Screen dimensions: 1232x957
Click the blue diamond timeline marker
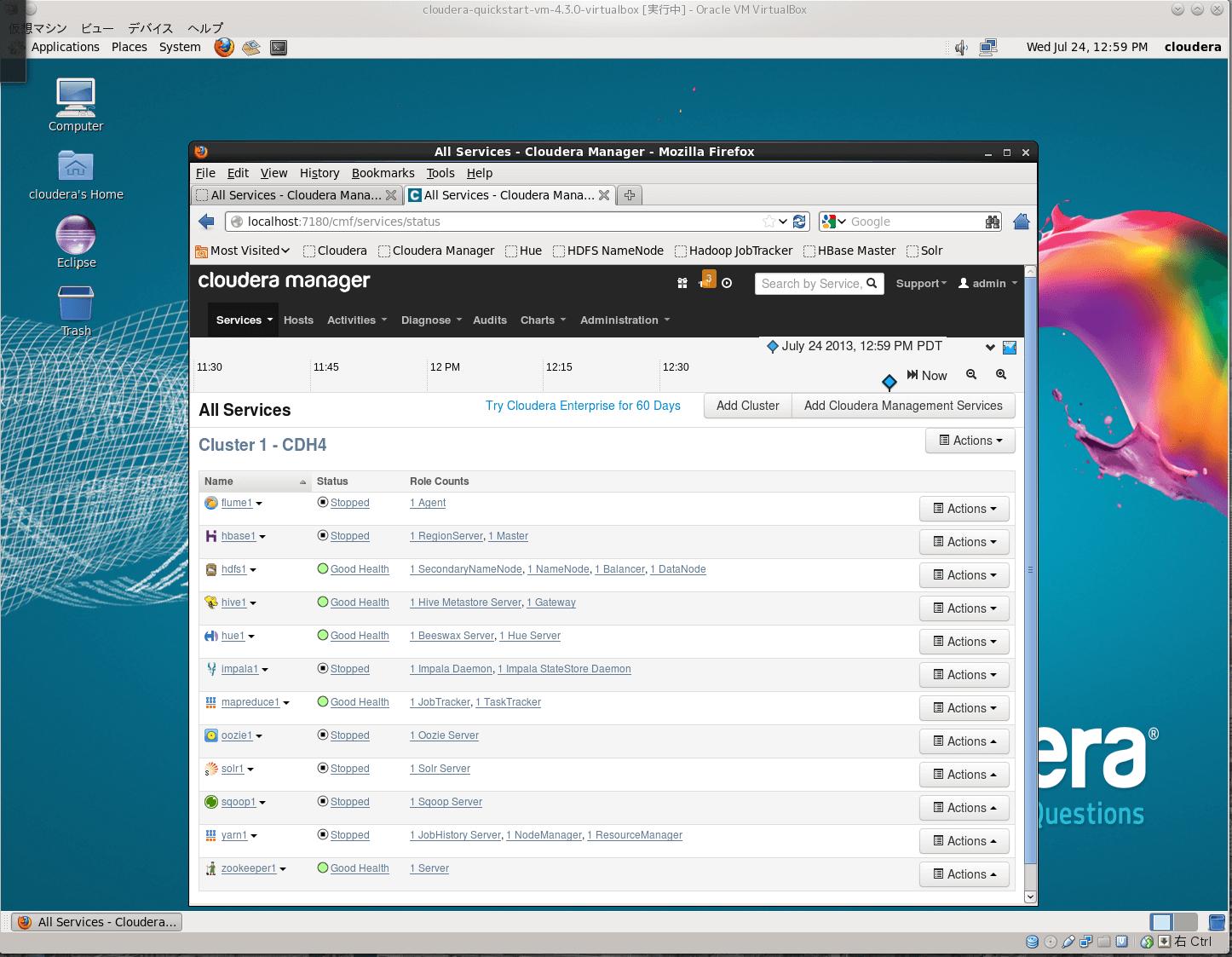(x=889, y=382)
